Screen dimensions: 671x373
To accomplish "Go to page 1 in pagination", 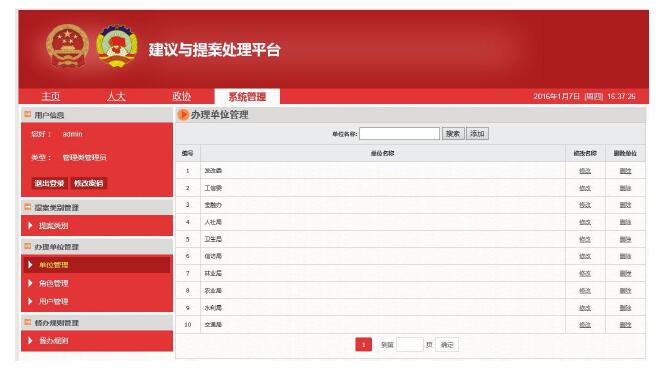I will click(x=363, y=344).
